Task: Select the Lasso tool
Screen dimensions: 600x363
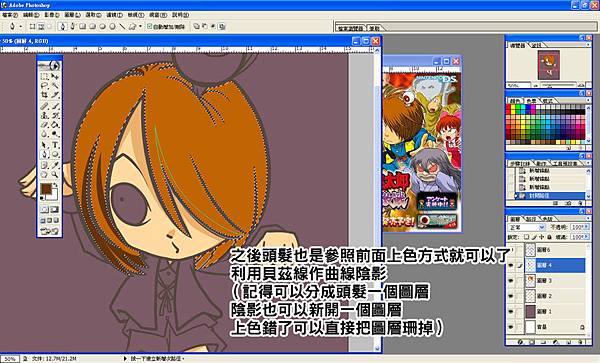Action: [44, 86]
